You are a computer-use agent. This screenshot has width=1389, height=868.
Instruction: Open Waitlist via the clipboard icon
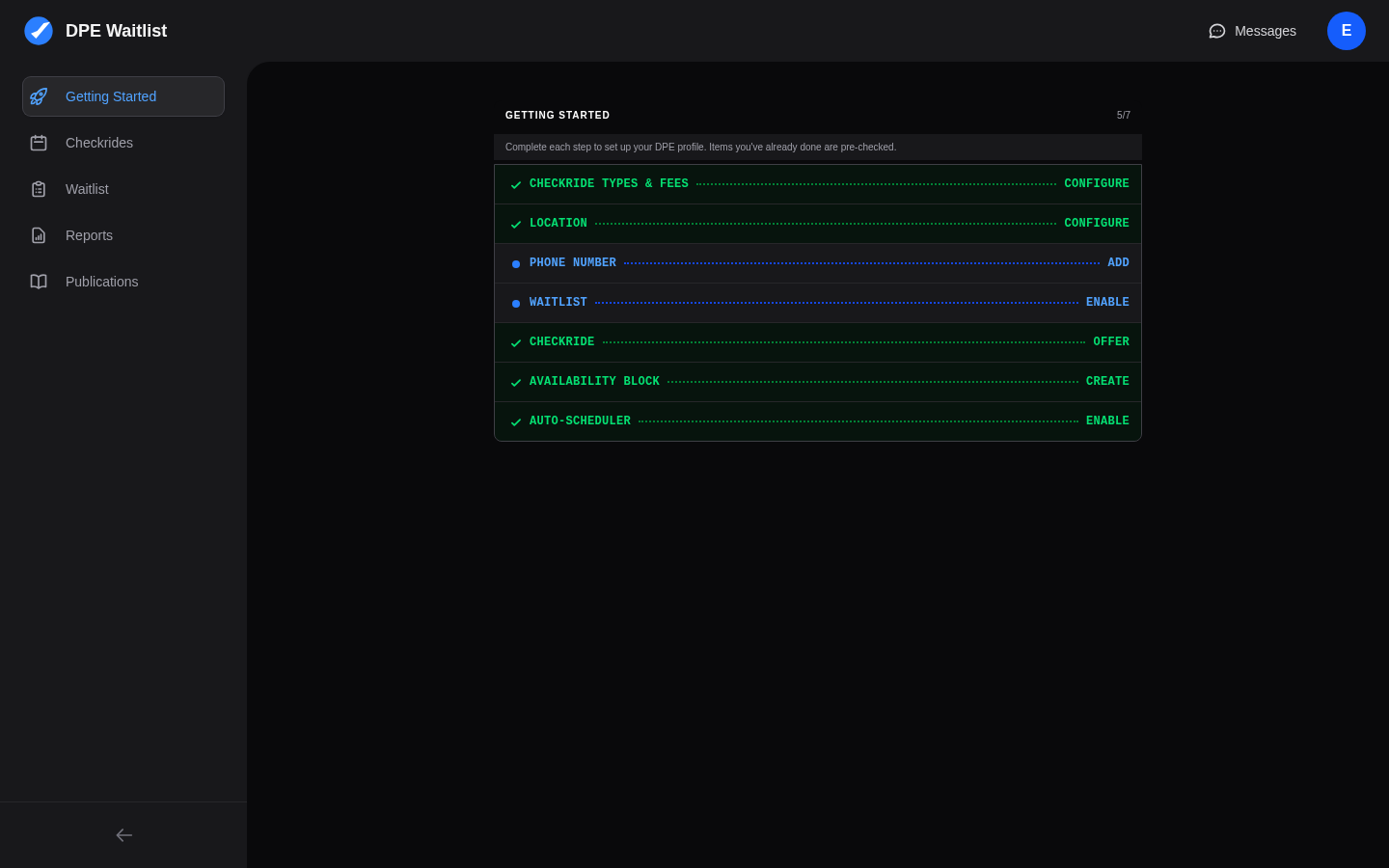pos(39,189)
